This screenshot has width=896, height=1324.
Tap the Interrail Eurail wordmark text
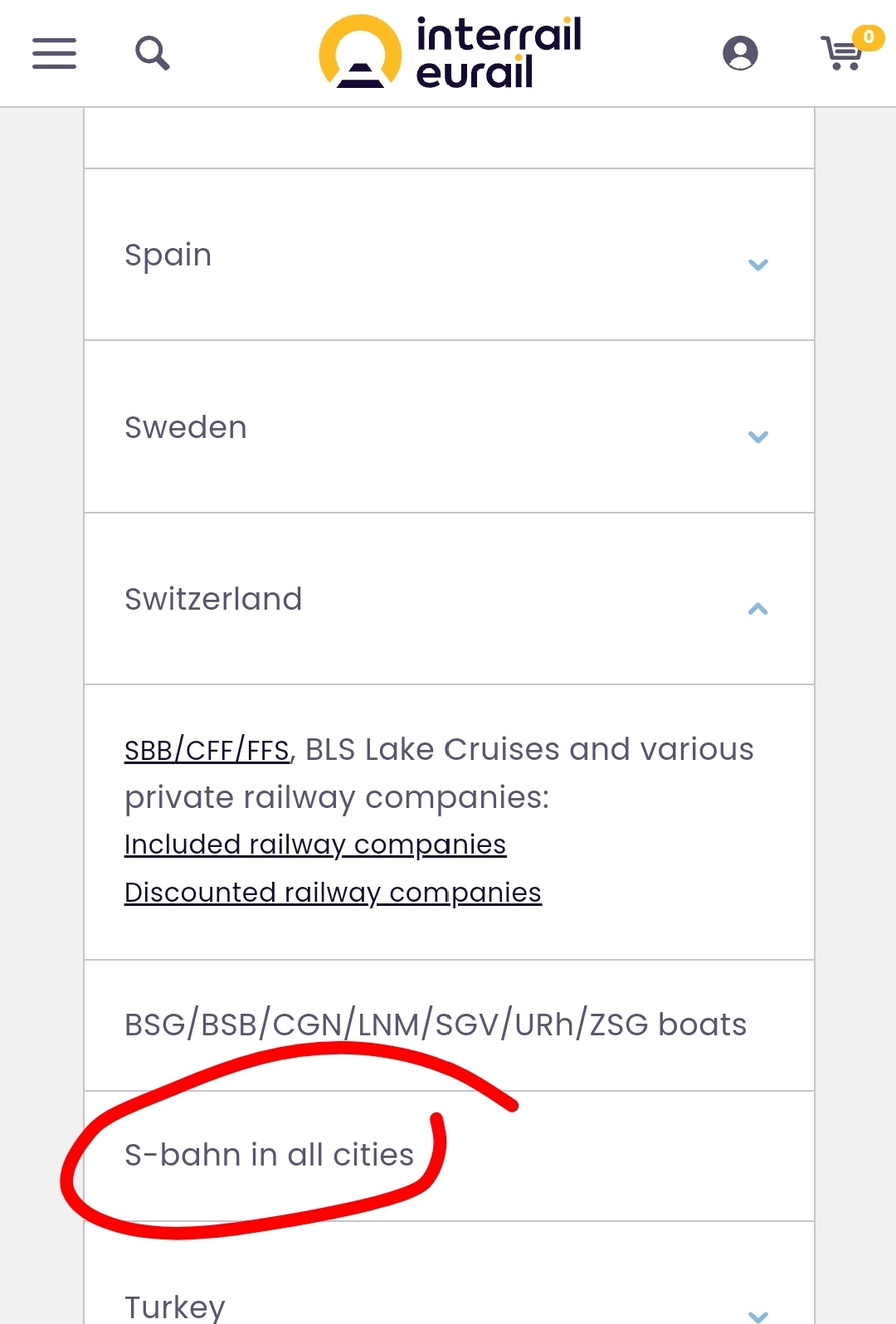pyautogui.click(x=499, y=53)
